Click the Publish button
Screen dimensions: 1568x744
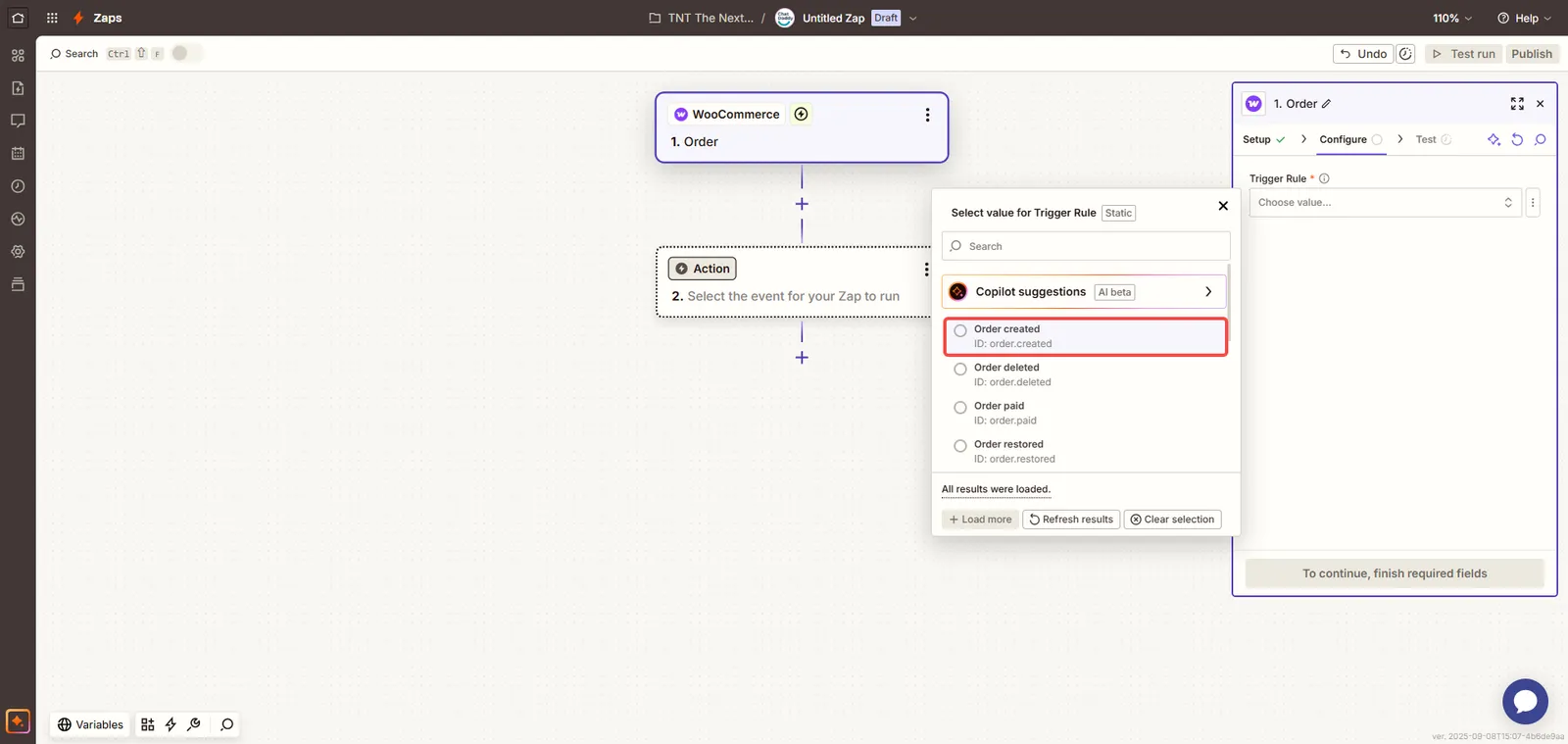pyautogui.click(x=1531, y=54)
